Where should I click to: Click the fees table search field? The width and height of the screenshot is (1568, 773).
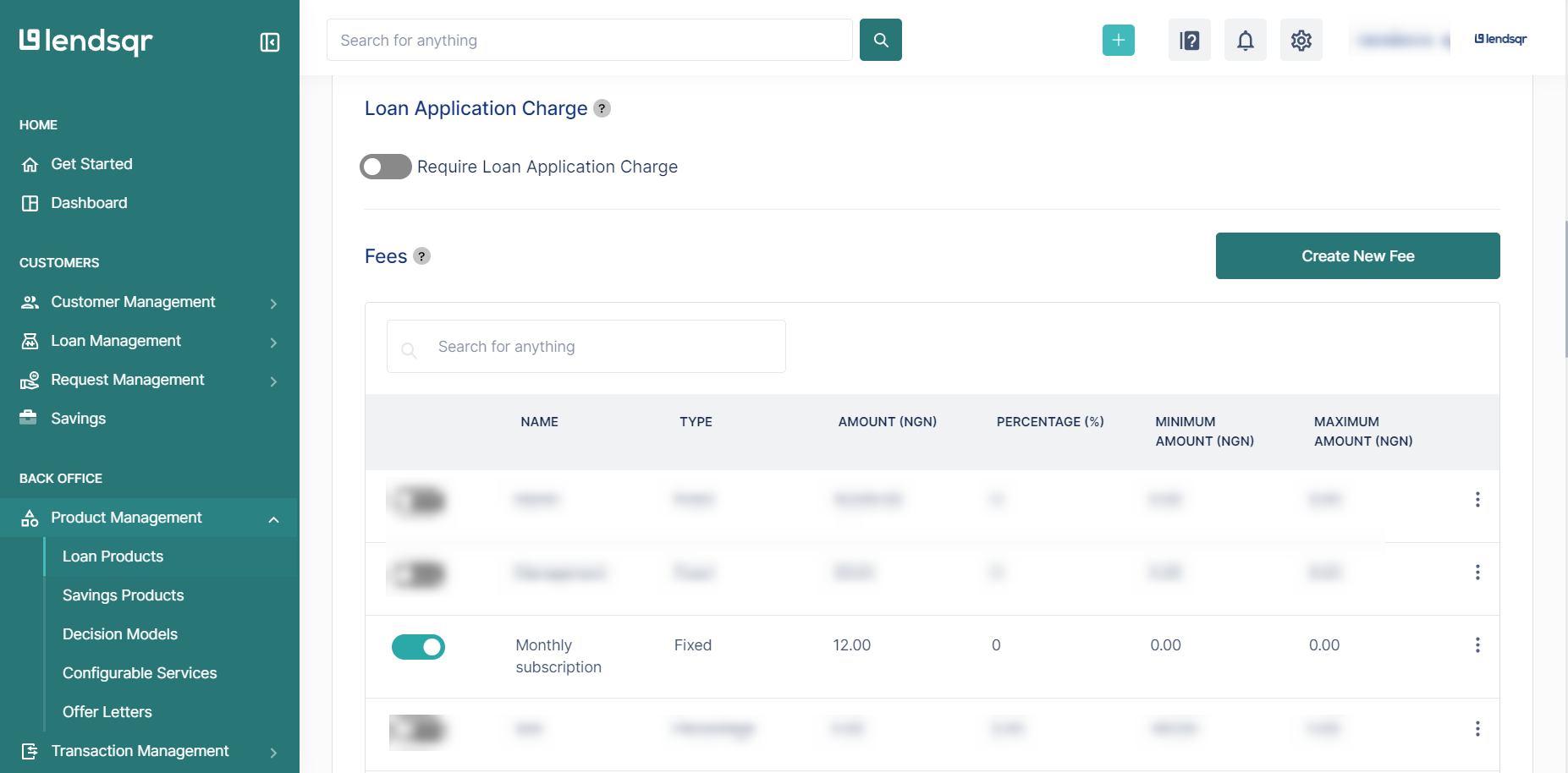click(586, 347)
